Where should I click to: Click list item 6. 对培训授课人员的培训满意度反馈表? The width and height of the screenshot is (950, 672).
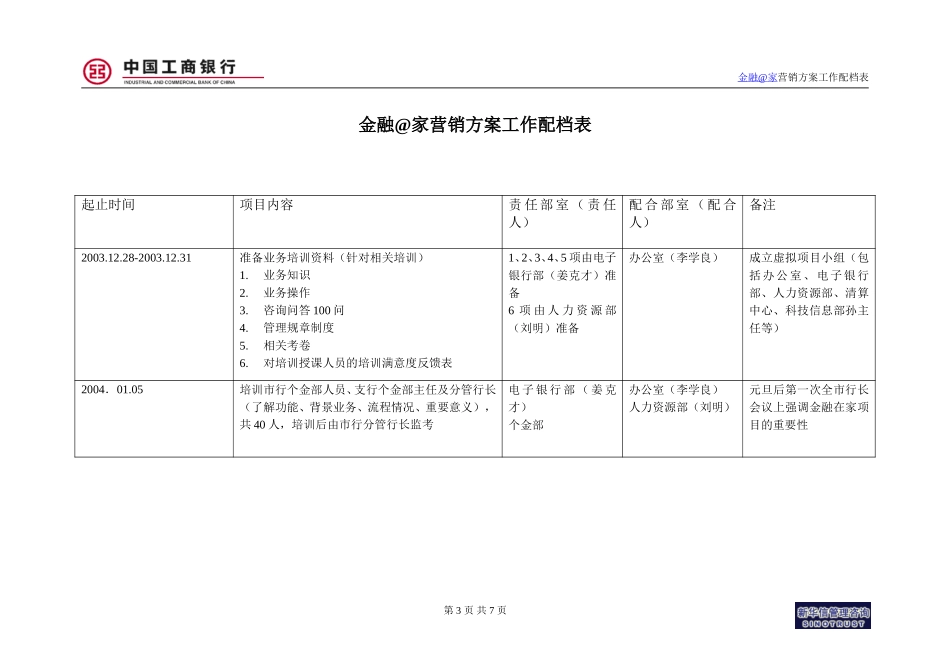pos(346,363)
